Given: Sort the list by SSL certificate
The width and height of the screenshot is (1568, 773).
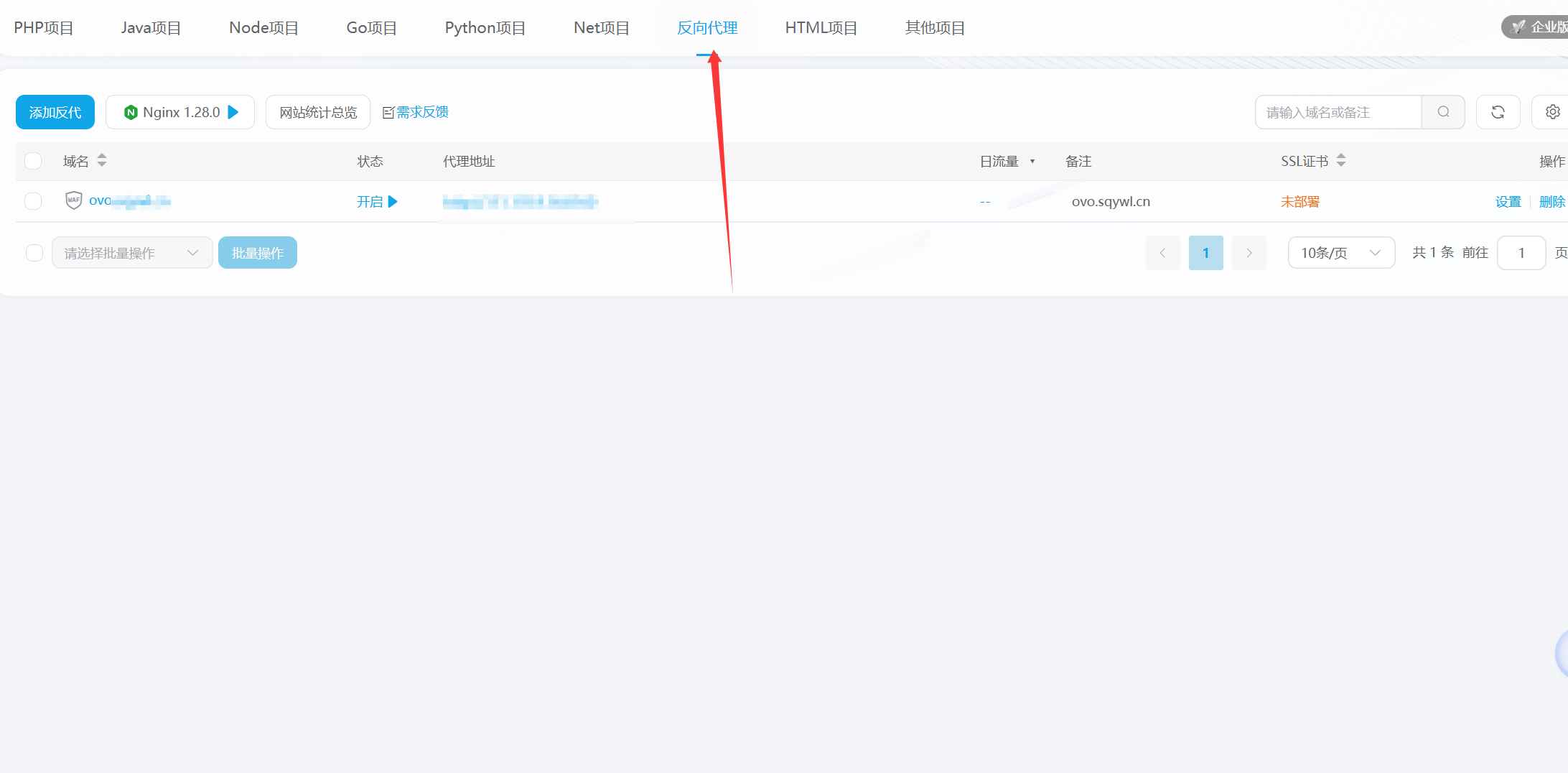Looking at the screenshot, I should [1341, 161].
